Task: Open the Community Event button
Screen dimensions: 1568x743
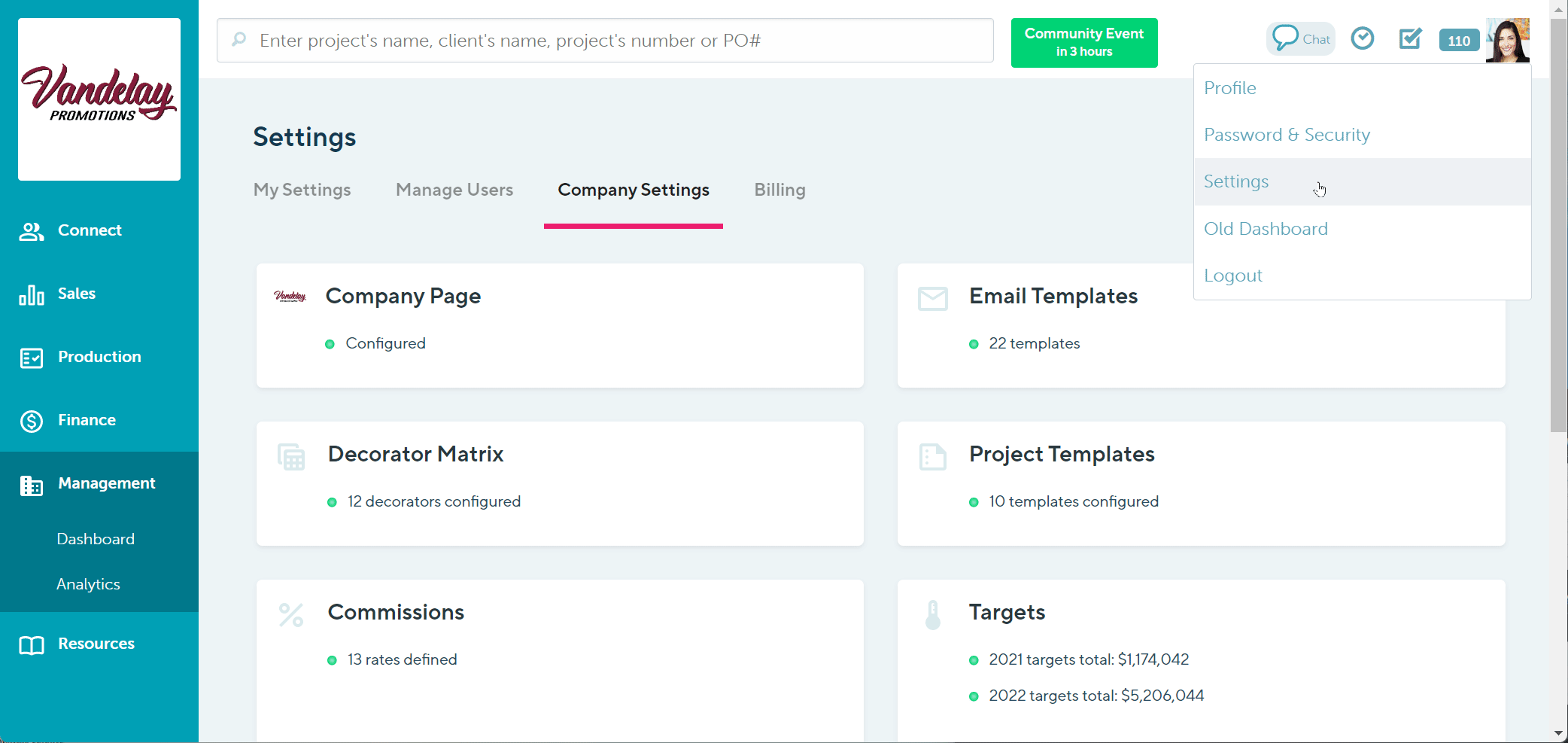Action: pos(1084,42)
